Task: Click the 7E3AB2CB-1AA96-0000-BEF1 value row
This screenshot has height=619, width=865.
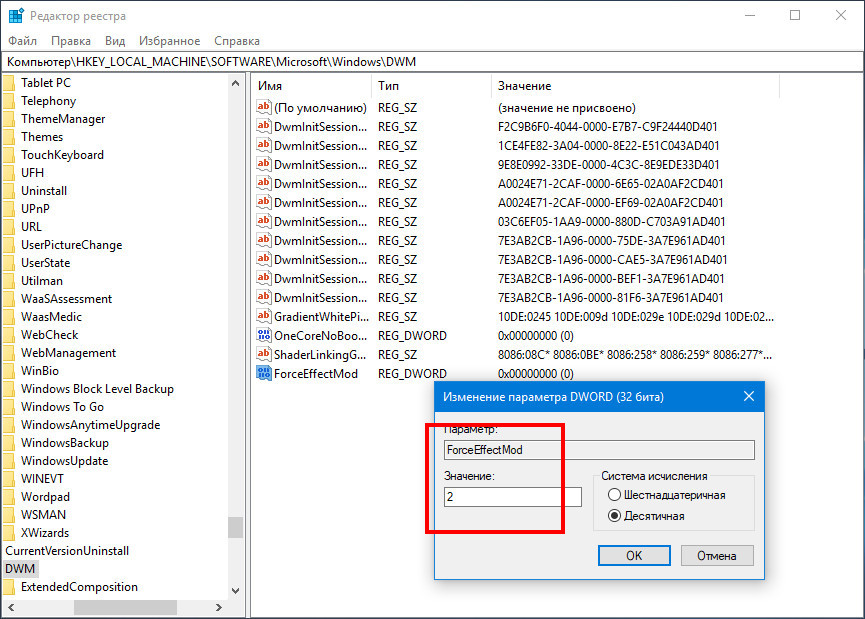Action: coord(611,279)
